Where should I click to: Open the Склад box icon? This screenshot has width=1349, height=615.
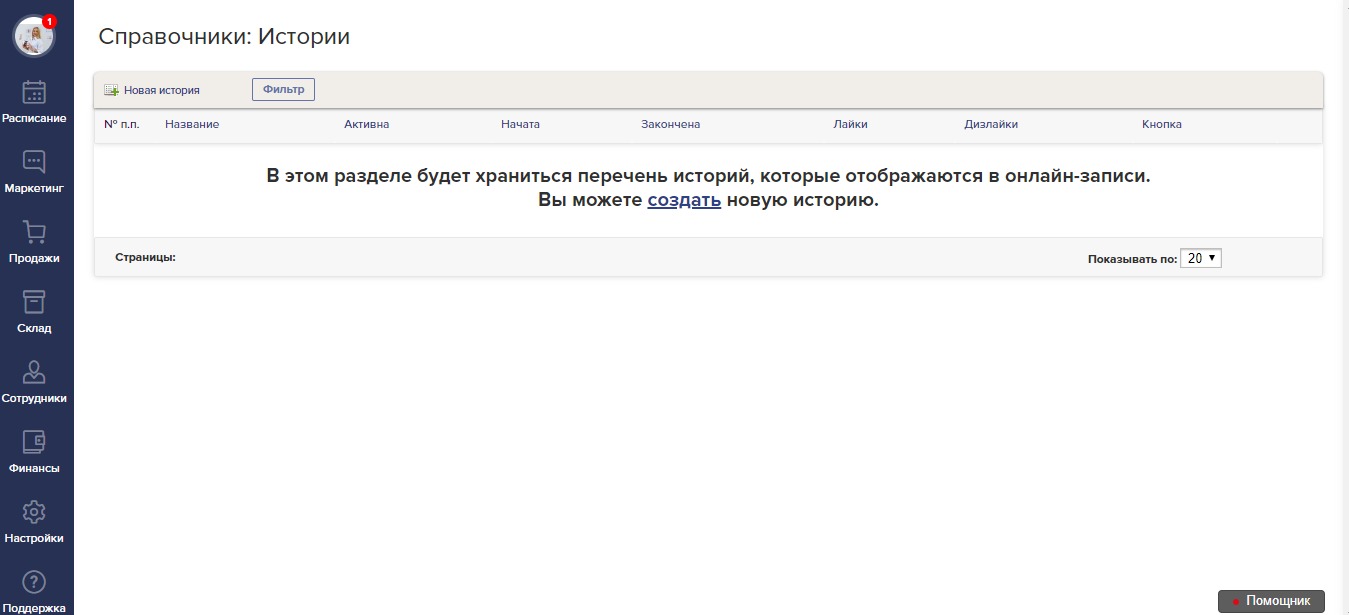click(x=34, y=302)
